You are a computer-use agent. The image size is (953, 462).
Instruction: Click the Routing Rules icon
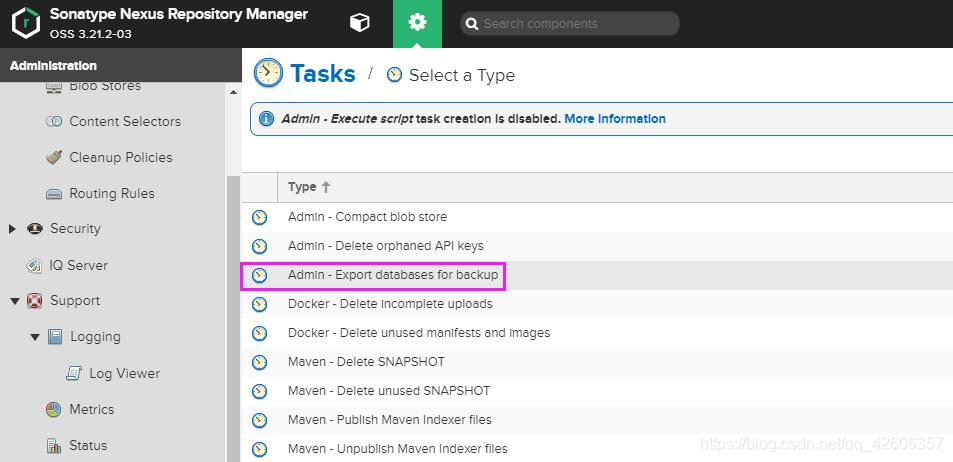click(x=54, y=194)
